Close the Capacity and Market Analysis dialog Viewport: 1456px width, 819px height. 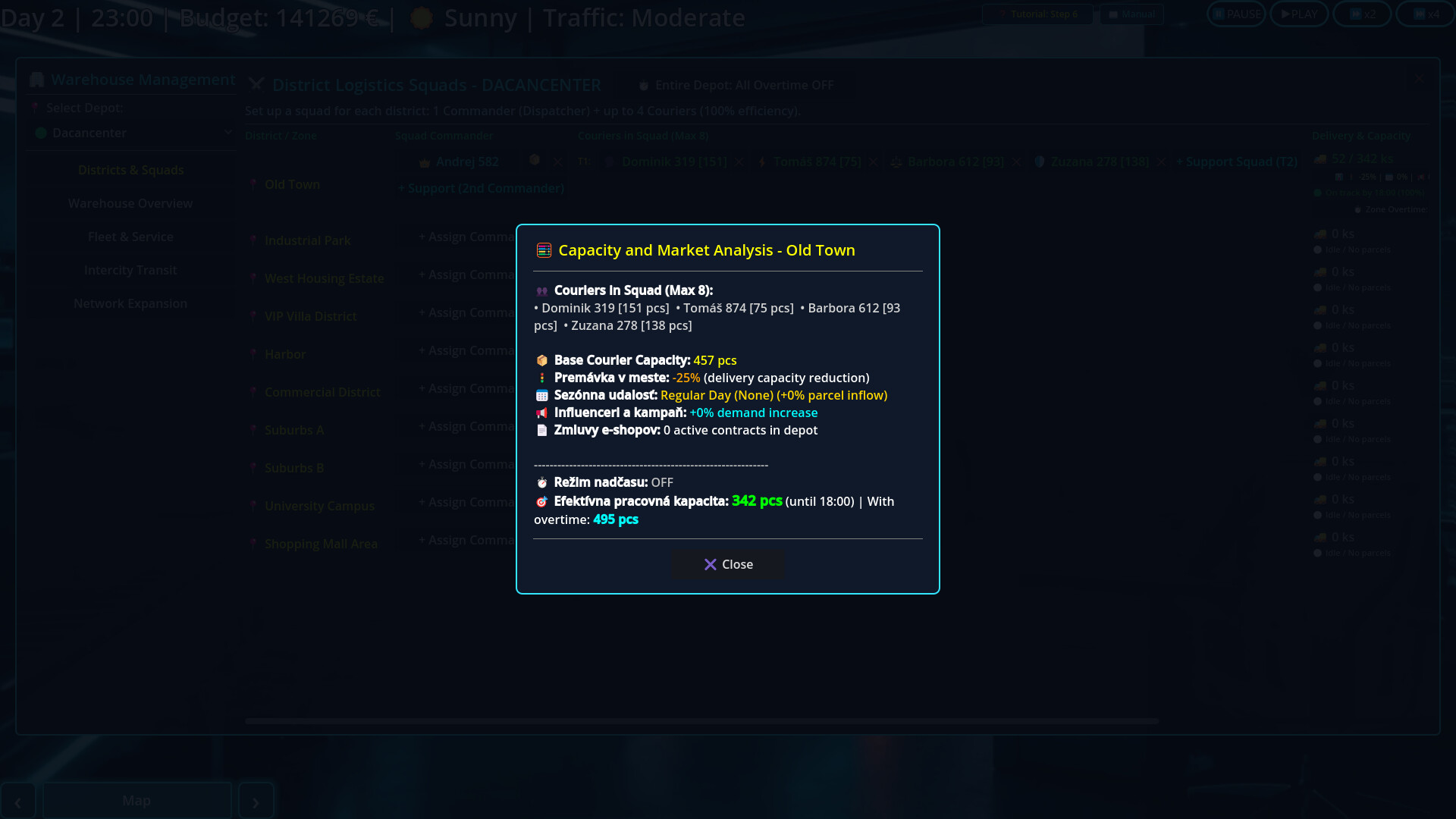coord(728,564)
